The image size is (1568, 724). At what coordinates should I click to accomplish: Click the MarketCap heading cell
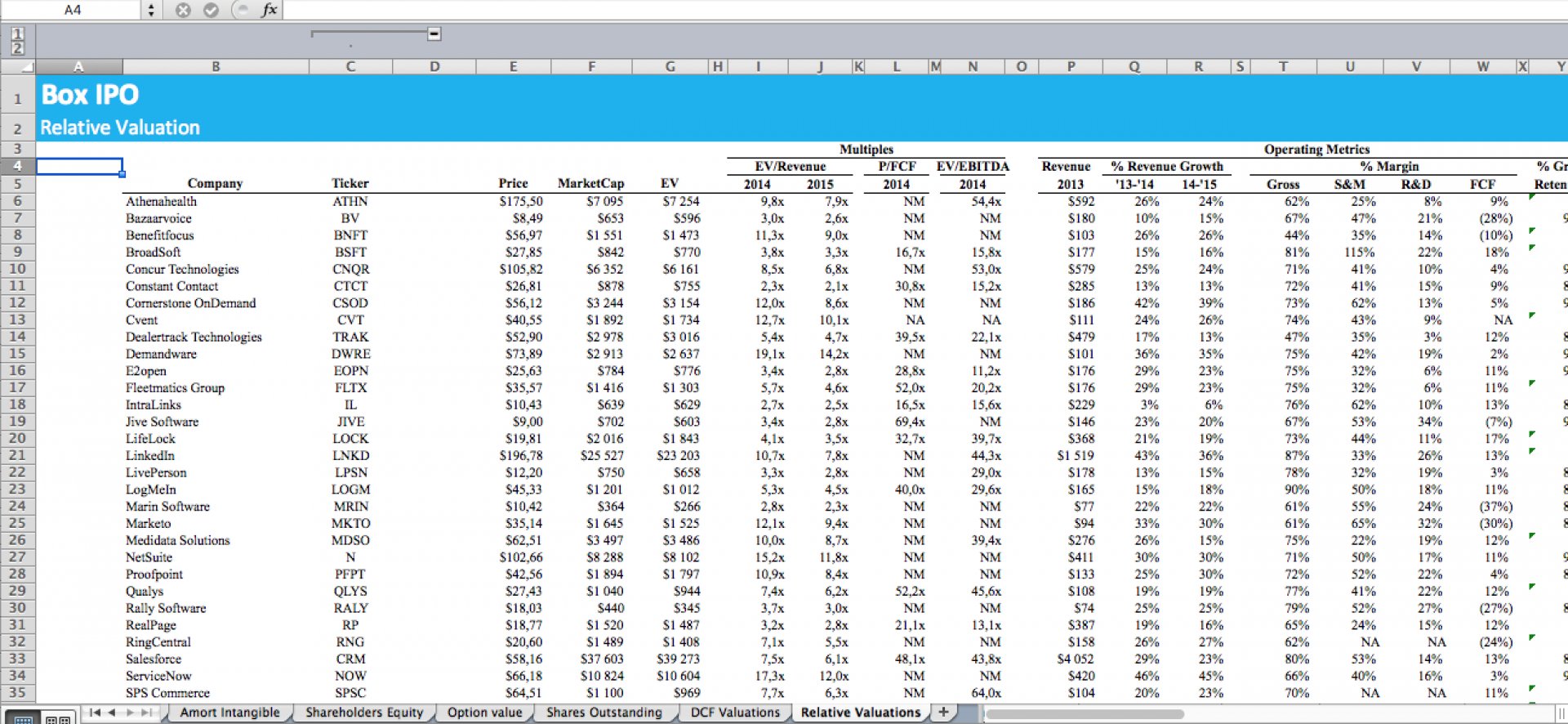click(x=590, y=184)
